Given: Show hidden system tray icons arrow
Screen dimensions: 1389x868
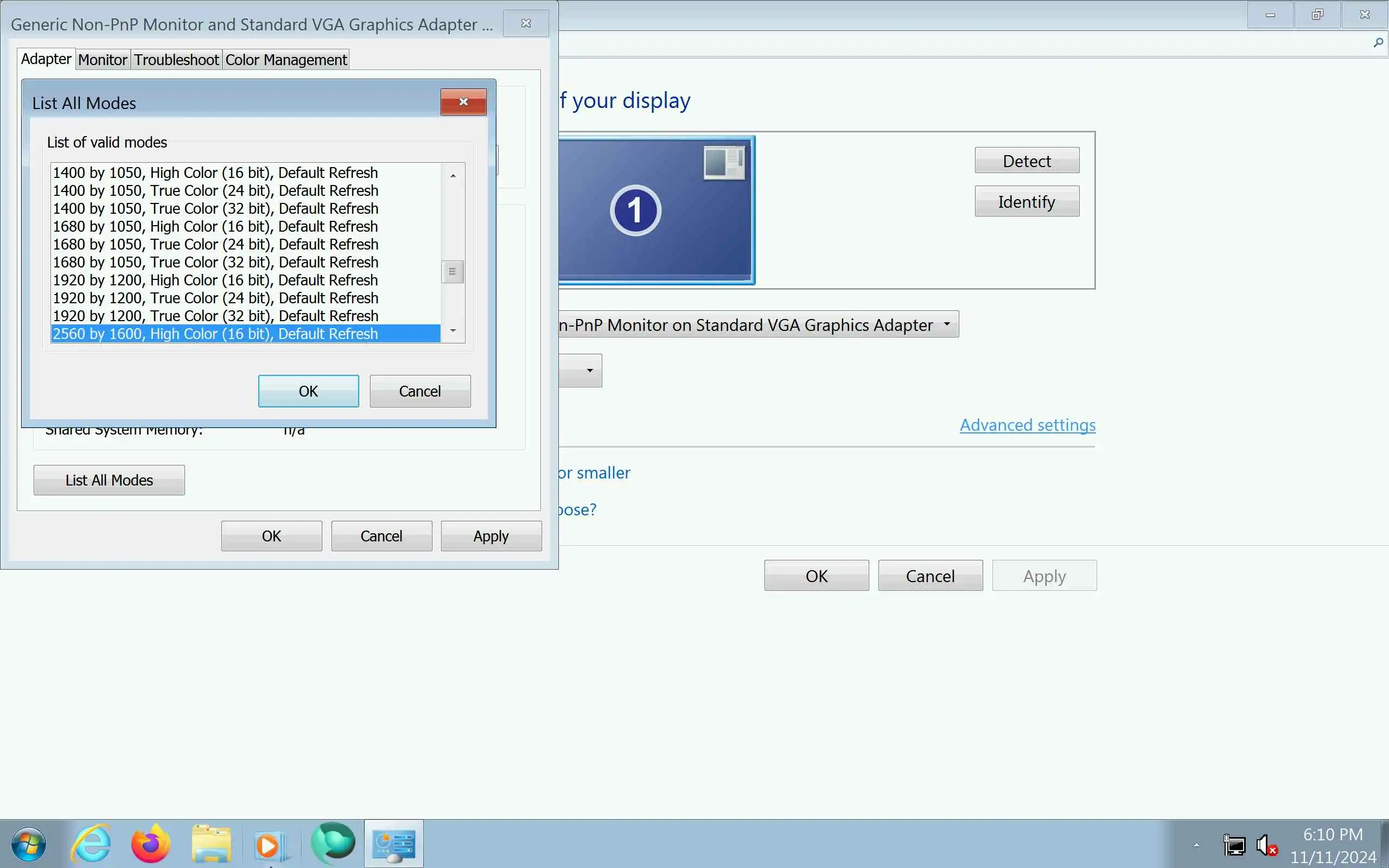Looking at the screenshot, I should (x=1197, y=845).
